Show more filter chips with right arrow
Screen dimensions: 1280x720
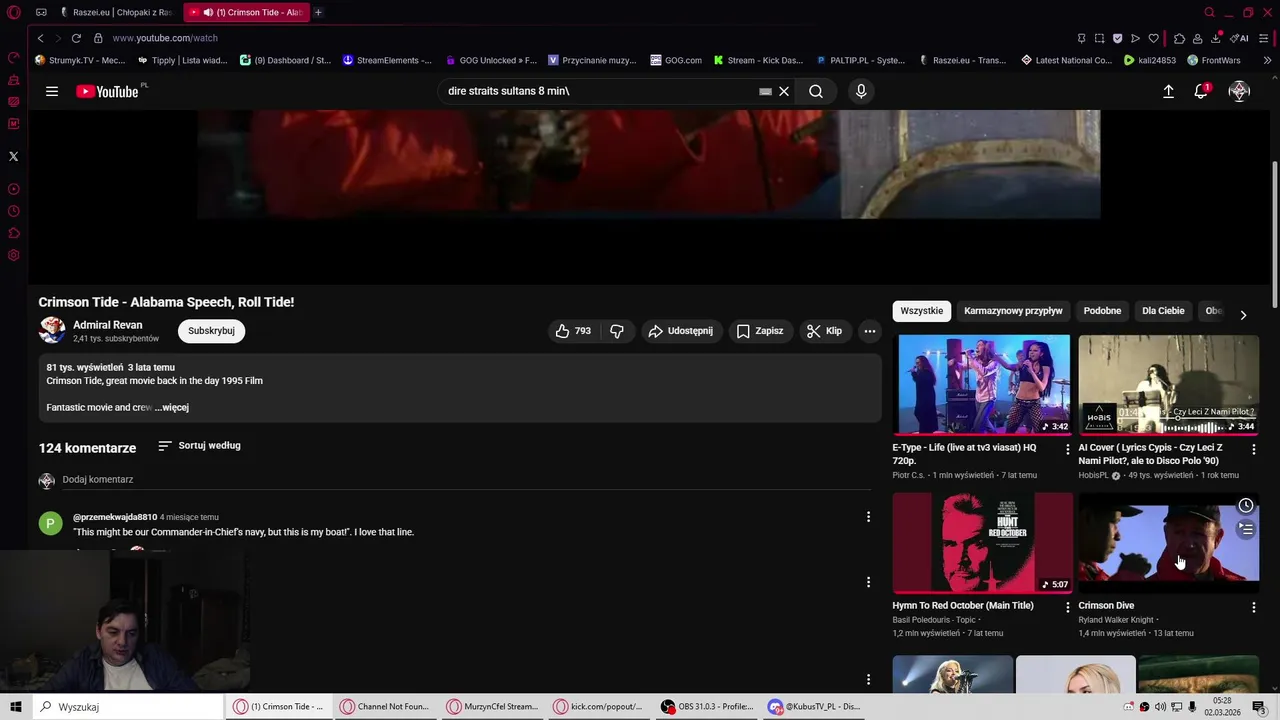pos(1243,315)
